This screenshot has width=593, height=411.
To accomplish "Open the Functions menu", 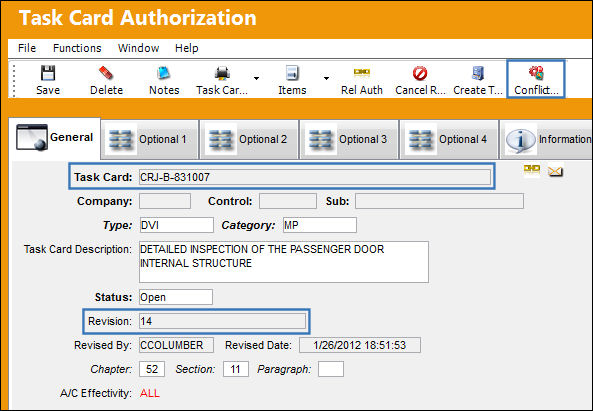I will pos(77,48).
